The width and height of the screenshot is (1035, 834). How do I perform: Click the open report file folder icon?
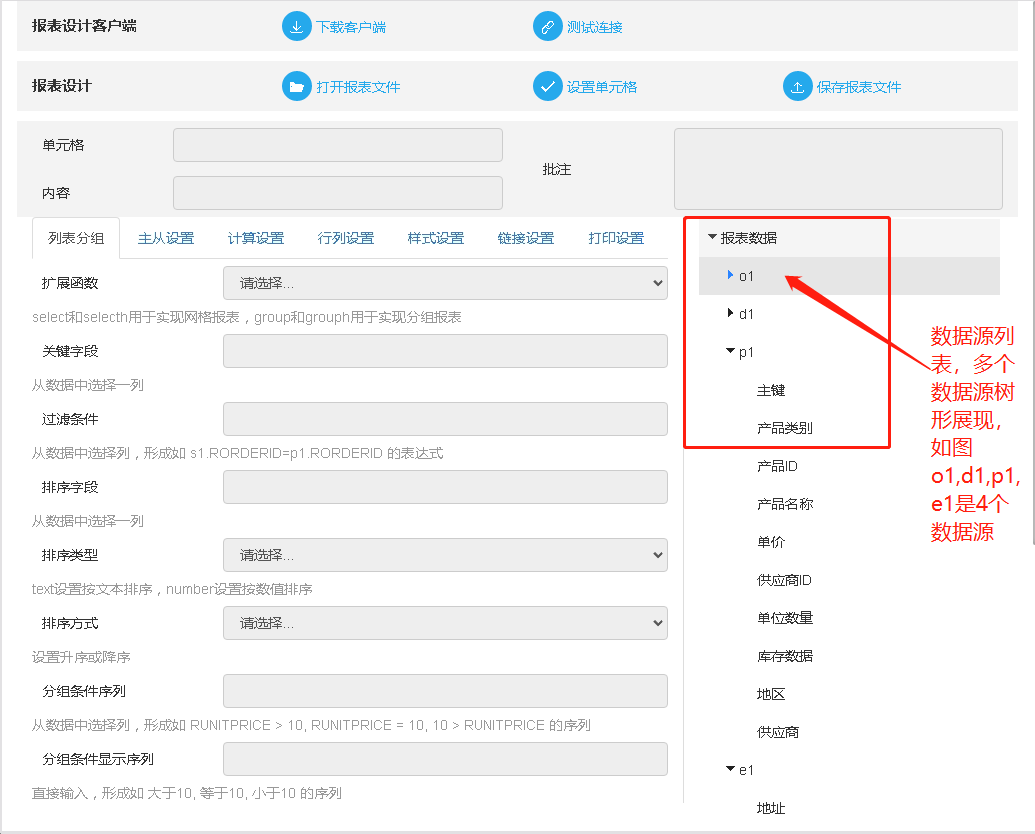(x=297, y=87)
